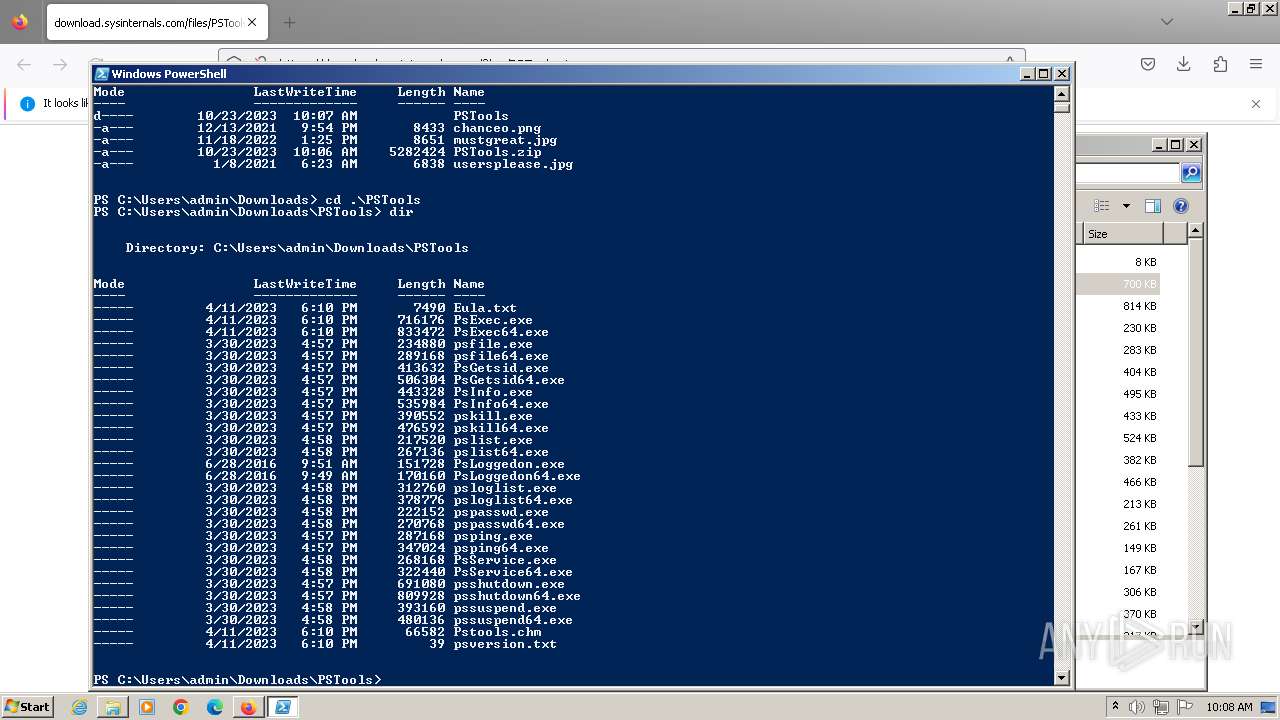The height and width of the screenshot is (720, 1280).
Task: Click the Eula.txt entry in PowerShell
Action: coord(485,308)
